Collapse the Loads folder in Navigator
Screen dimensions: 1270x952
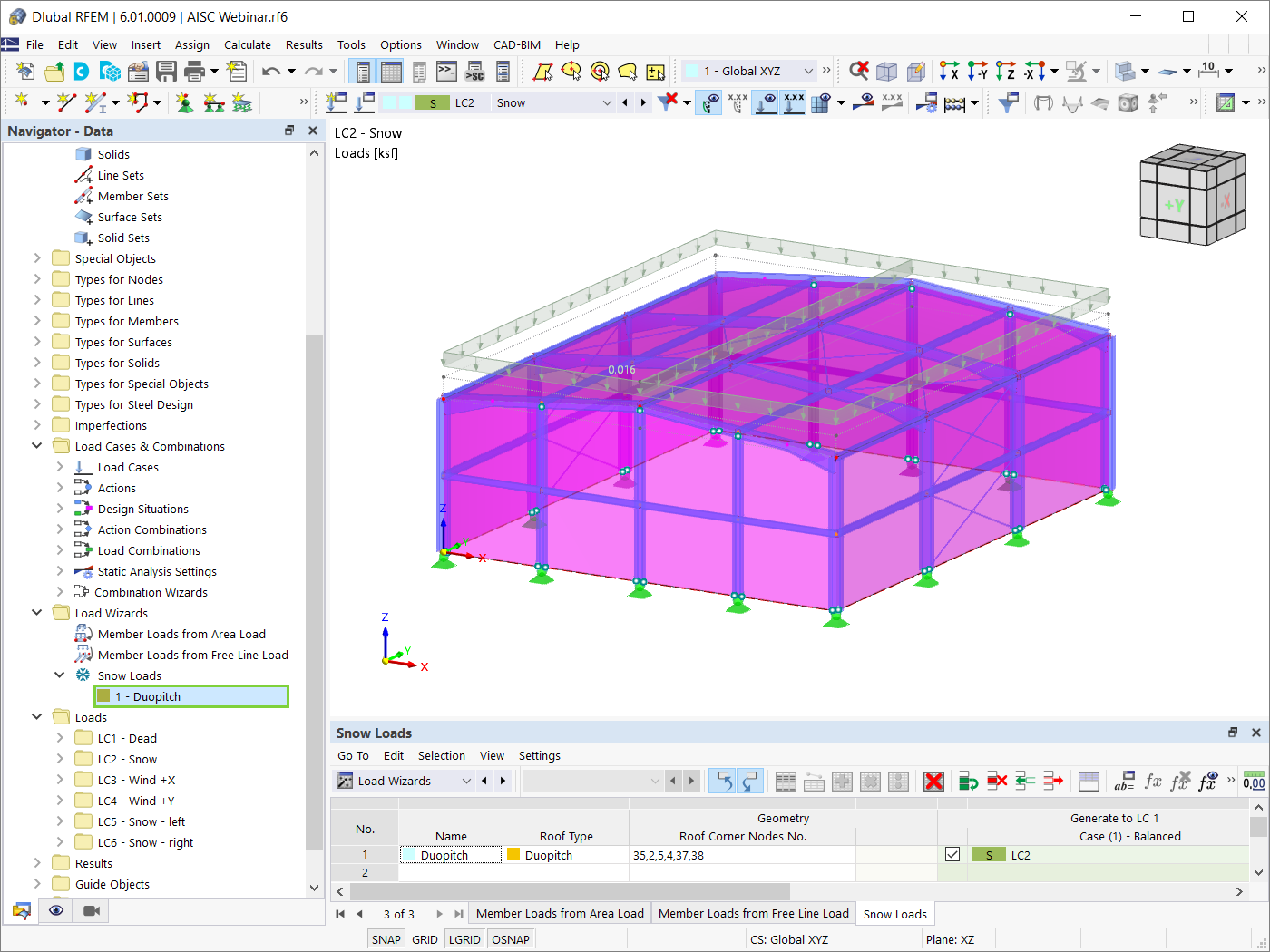point(37,717)
